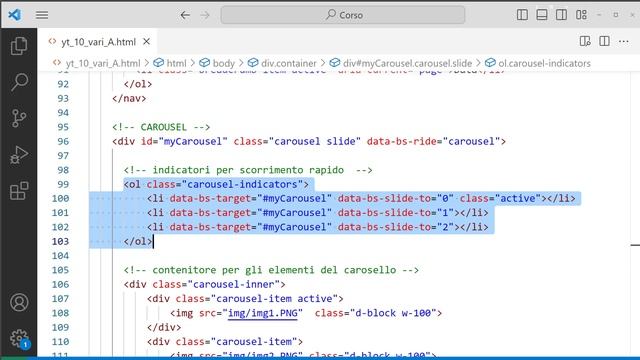Toggle the primary side bar layout icon
The width and height of the screenshot is (640, 360).
point(522,15)
